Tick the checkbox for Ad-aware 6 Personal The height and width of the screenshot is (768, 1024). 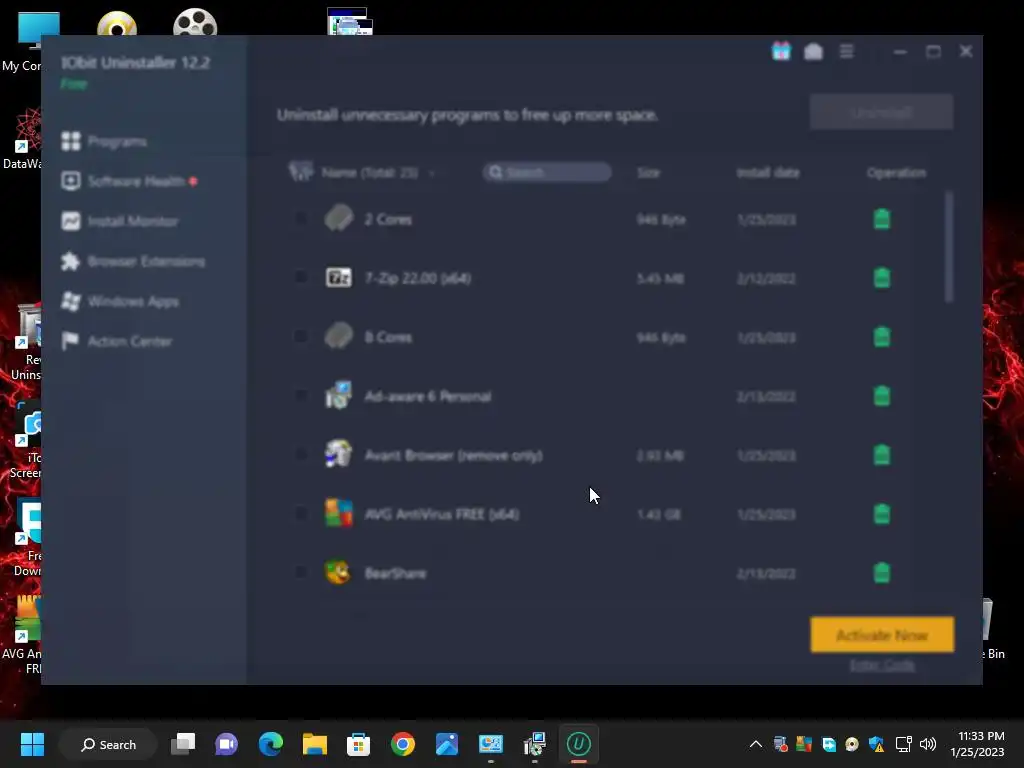(300, 396)
